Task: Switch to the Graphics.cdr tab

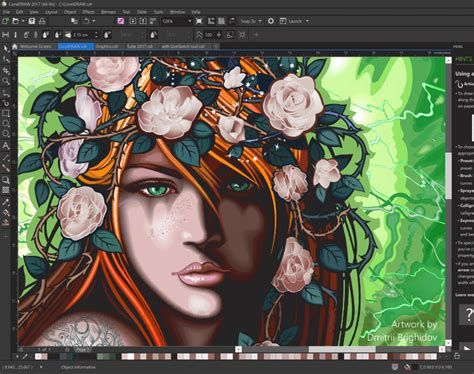Action: tap(107, 47)
